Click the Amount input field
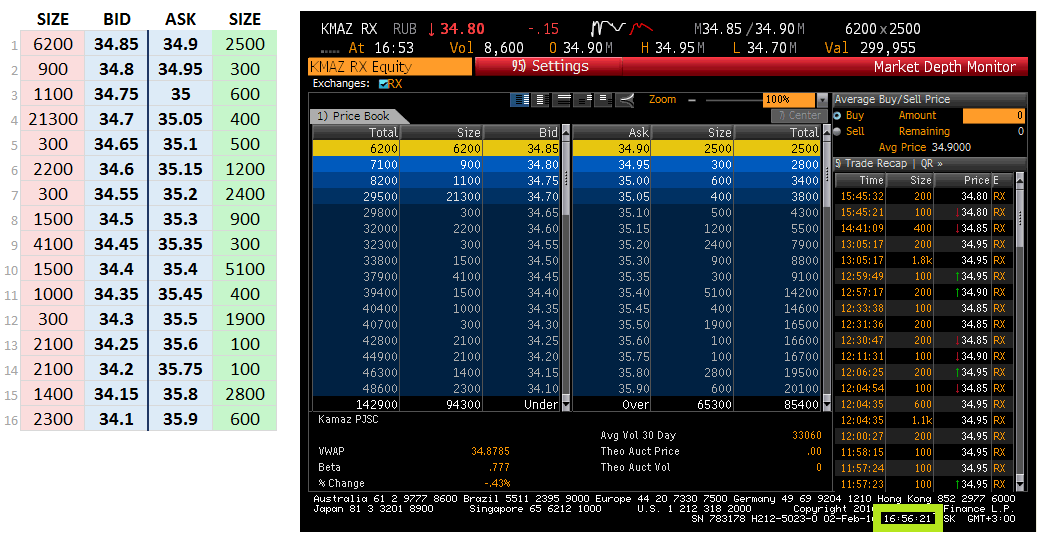The width and height of the screenshot is (1040, 536). click(994, 115)
